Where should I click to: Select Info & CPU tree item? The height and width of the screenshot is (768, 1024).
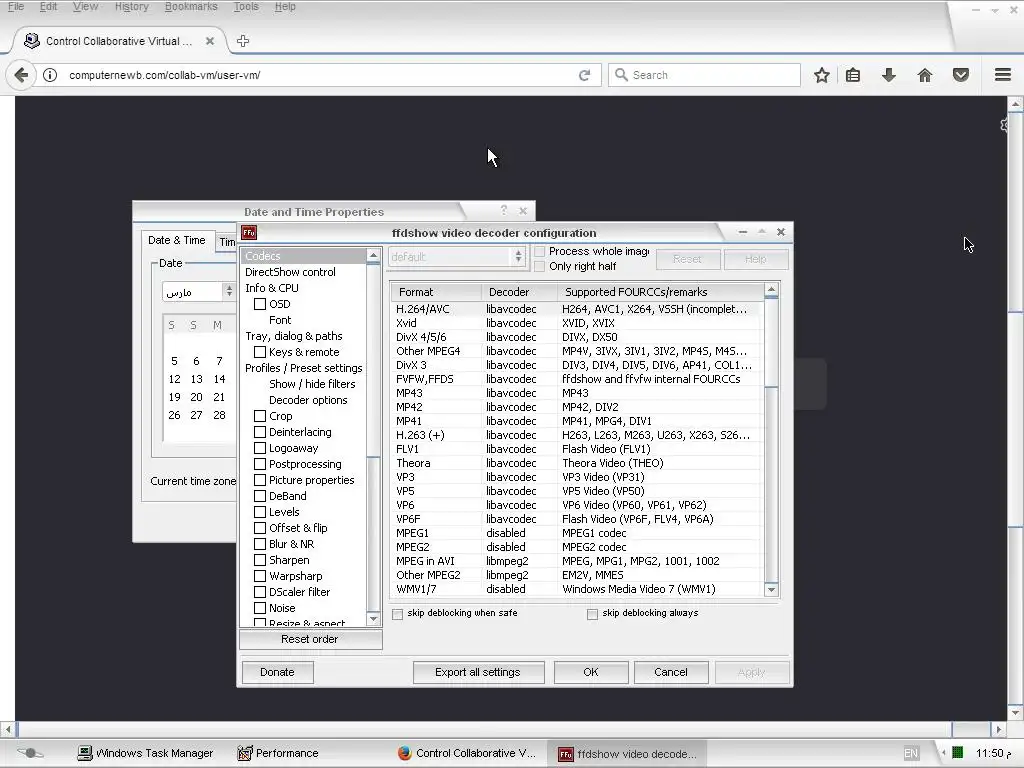272,288
